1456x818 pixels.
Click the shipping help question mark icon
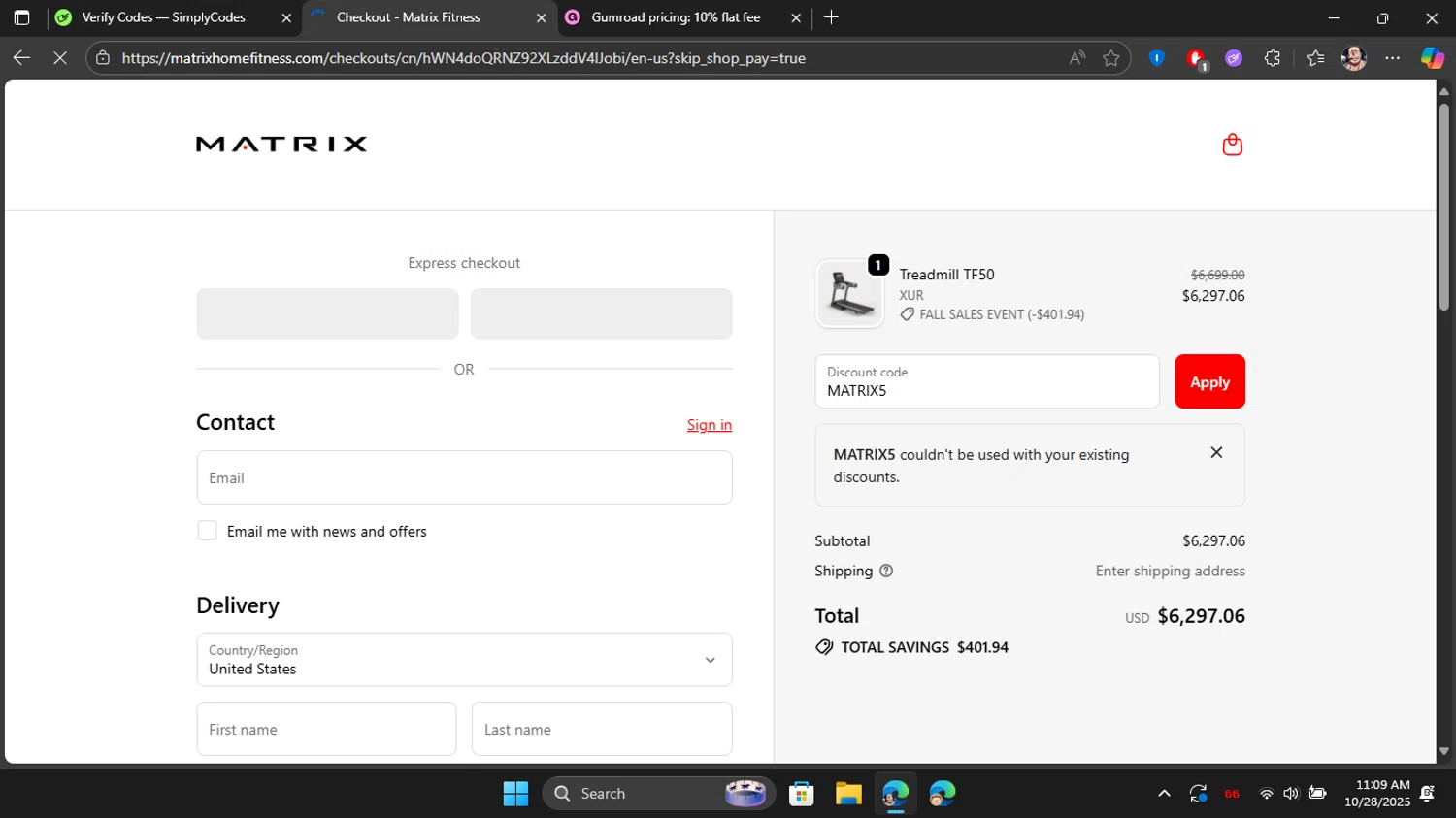click(886, 571)
